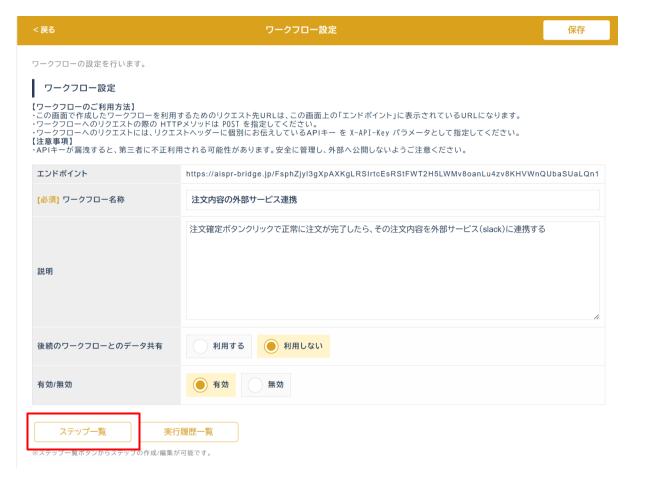This screenshot has height=495, width=649.
Task: Click the ワークフロー設定 header title
Action: point(301,30)
